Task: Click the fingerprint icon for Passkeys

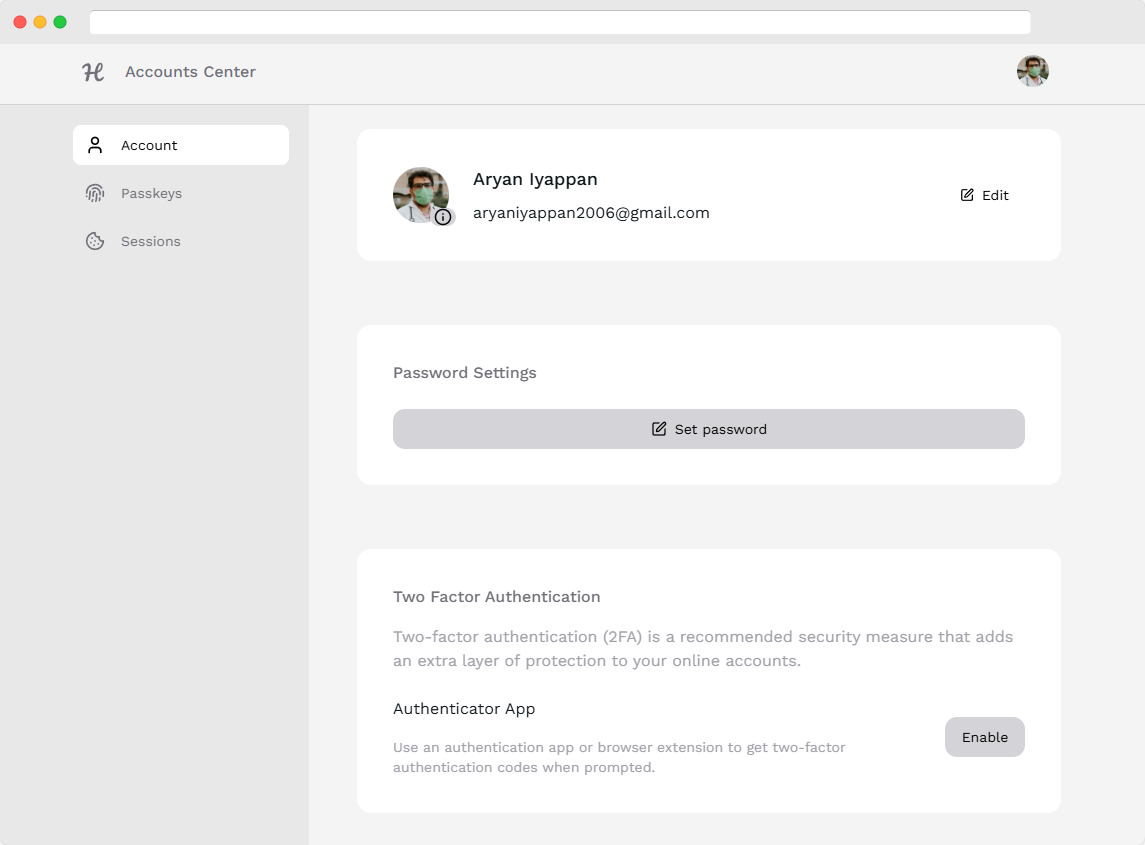Action: (95, 193)
